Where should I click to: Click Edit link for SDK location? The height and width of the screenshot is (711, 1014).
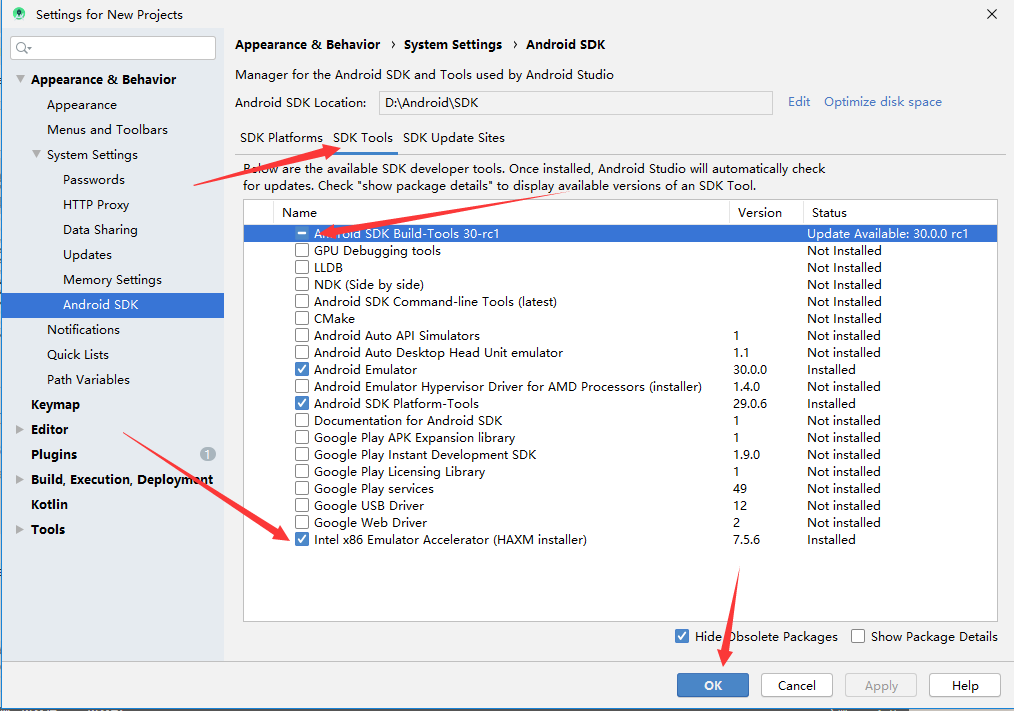pyautogui.click(x=799, y=102)
